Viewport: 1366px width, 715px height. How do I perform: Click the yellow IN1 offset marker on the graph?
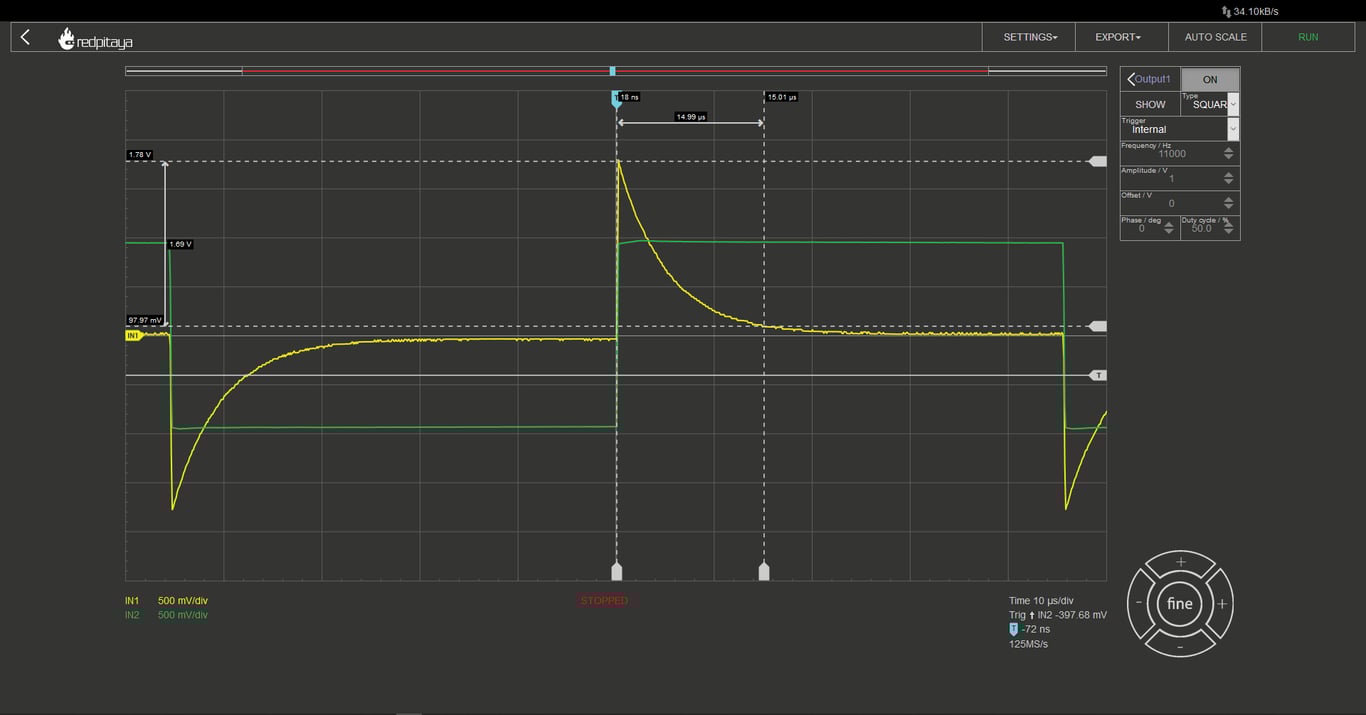pos(134,336)
